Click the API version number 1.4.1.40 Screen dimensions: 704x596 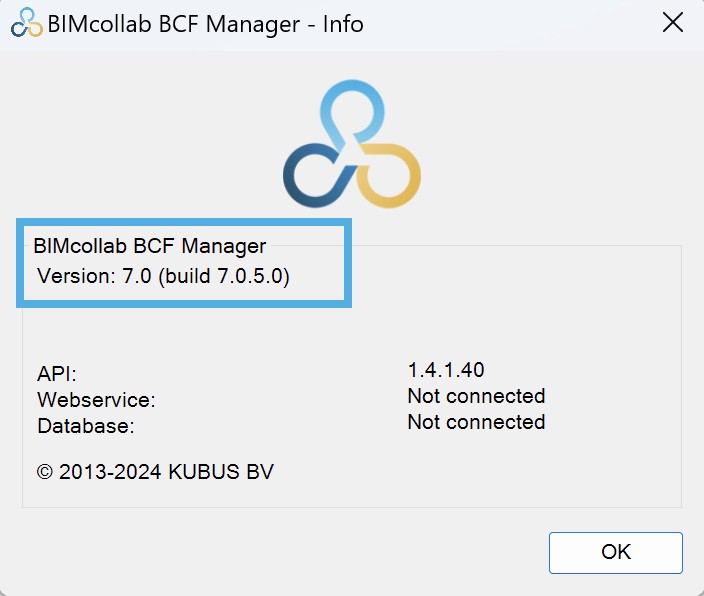pos(446,370)
